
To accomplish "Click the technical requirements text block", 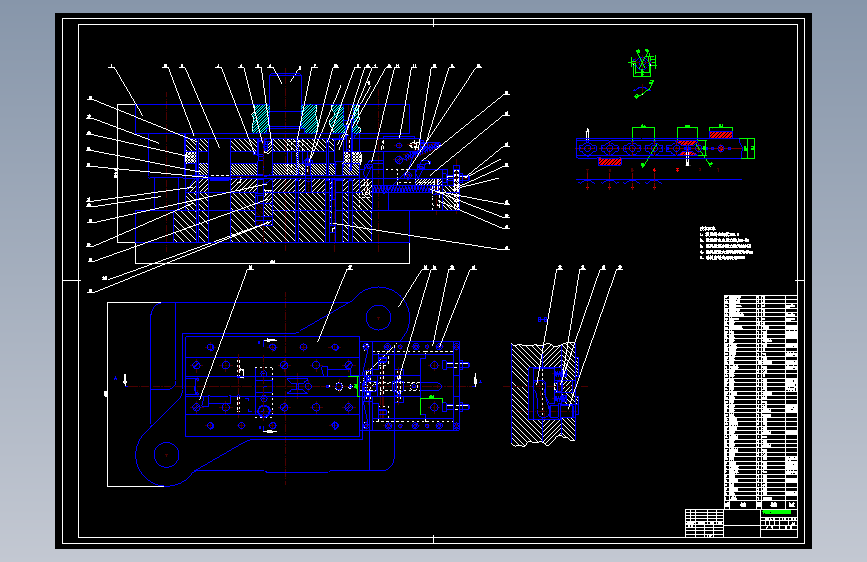I will point(726,243).
